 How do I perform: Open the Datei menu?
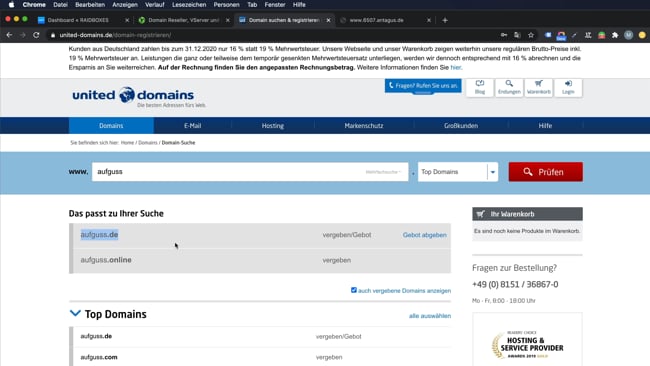(60, 5)
